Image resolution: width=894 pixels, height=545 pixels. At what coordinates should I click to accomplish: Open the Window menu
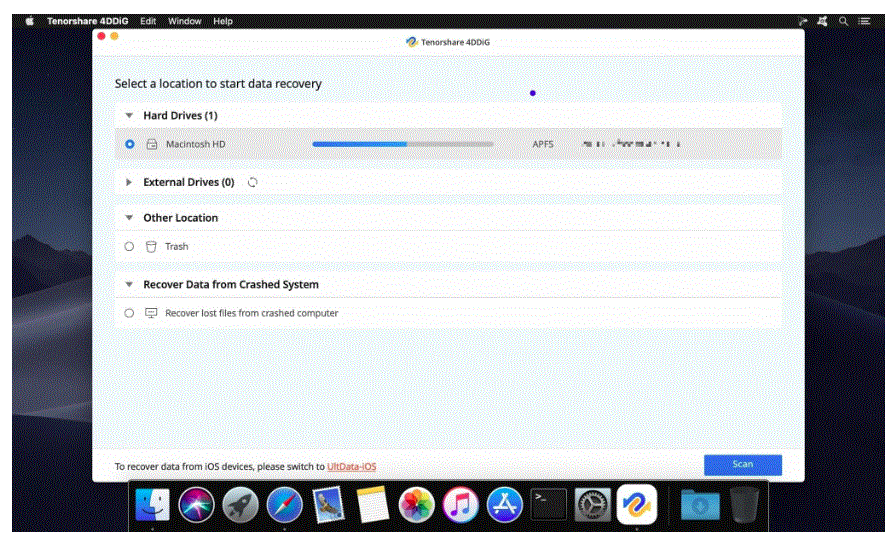(x=184, y=21)
